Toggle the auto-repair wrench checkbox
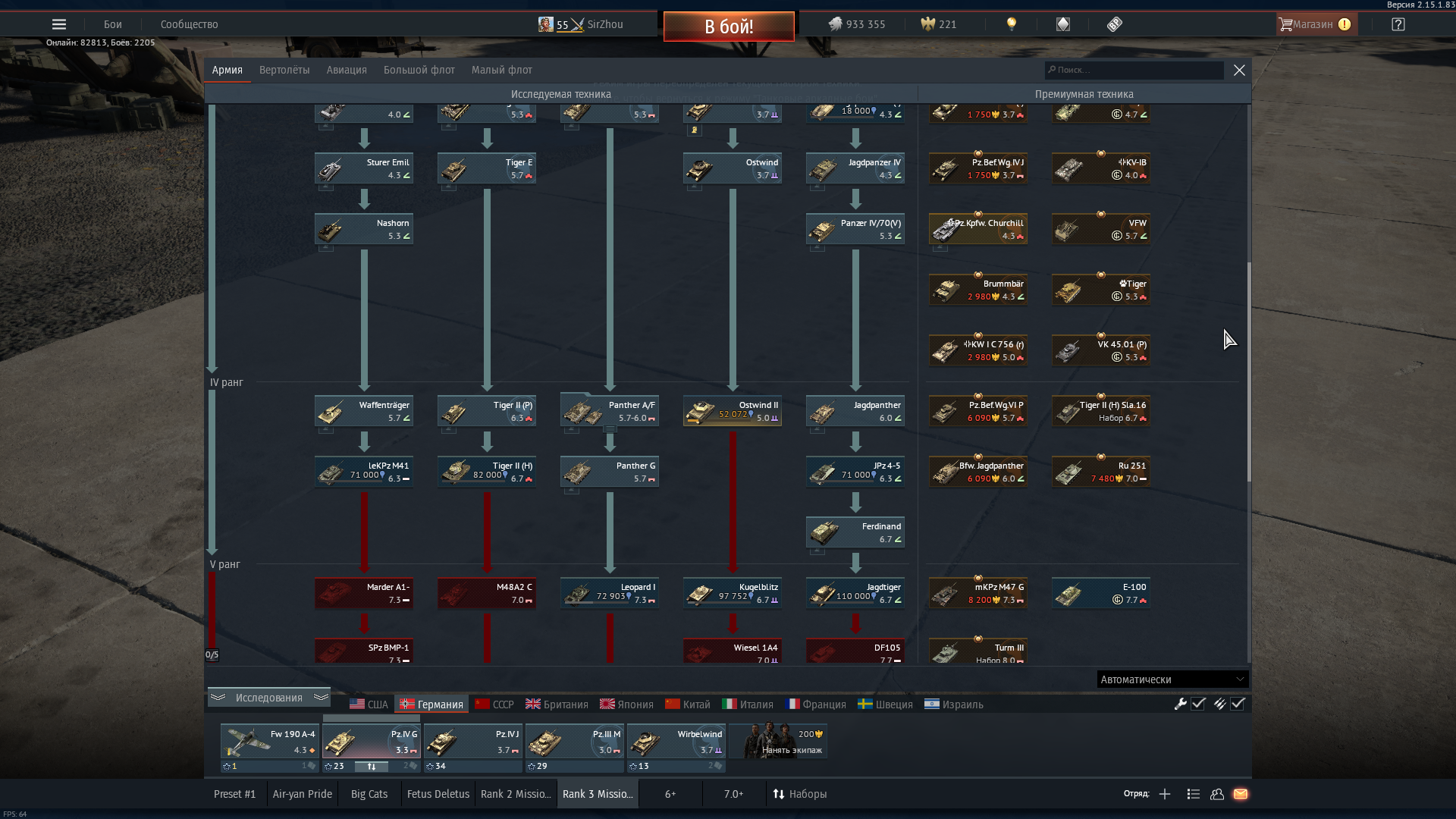 tap(1198, 704)
